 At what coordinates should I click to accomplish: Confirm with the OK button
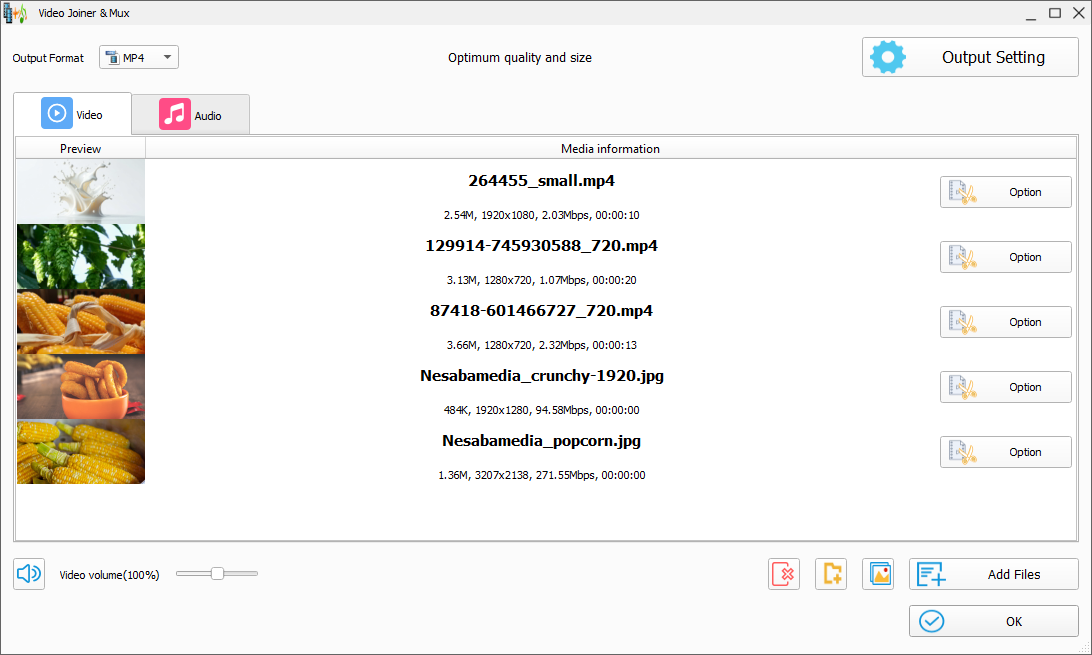(993, 621)
